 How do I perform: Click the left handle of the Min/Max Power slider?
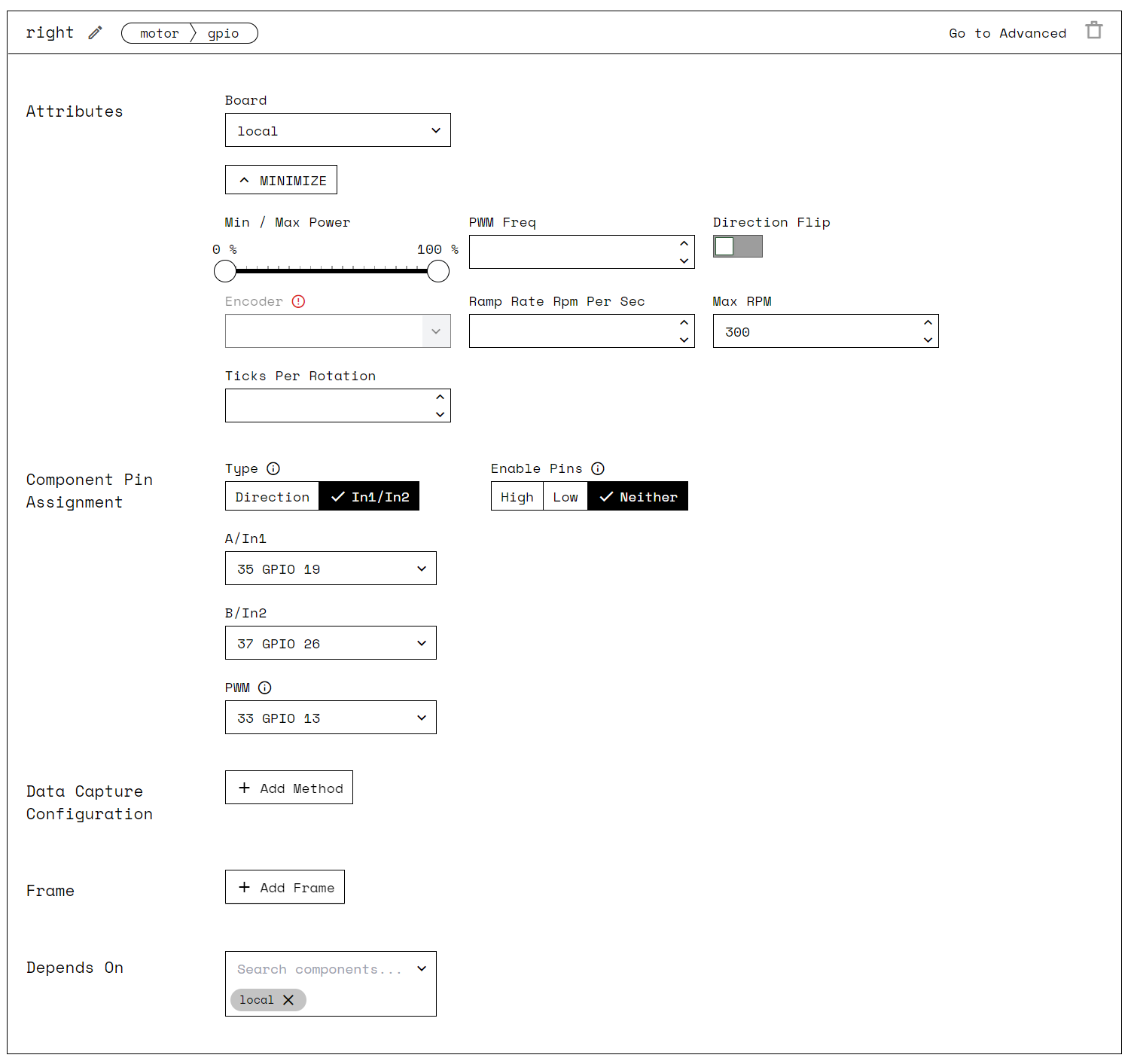coord(224,270)
